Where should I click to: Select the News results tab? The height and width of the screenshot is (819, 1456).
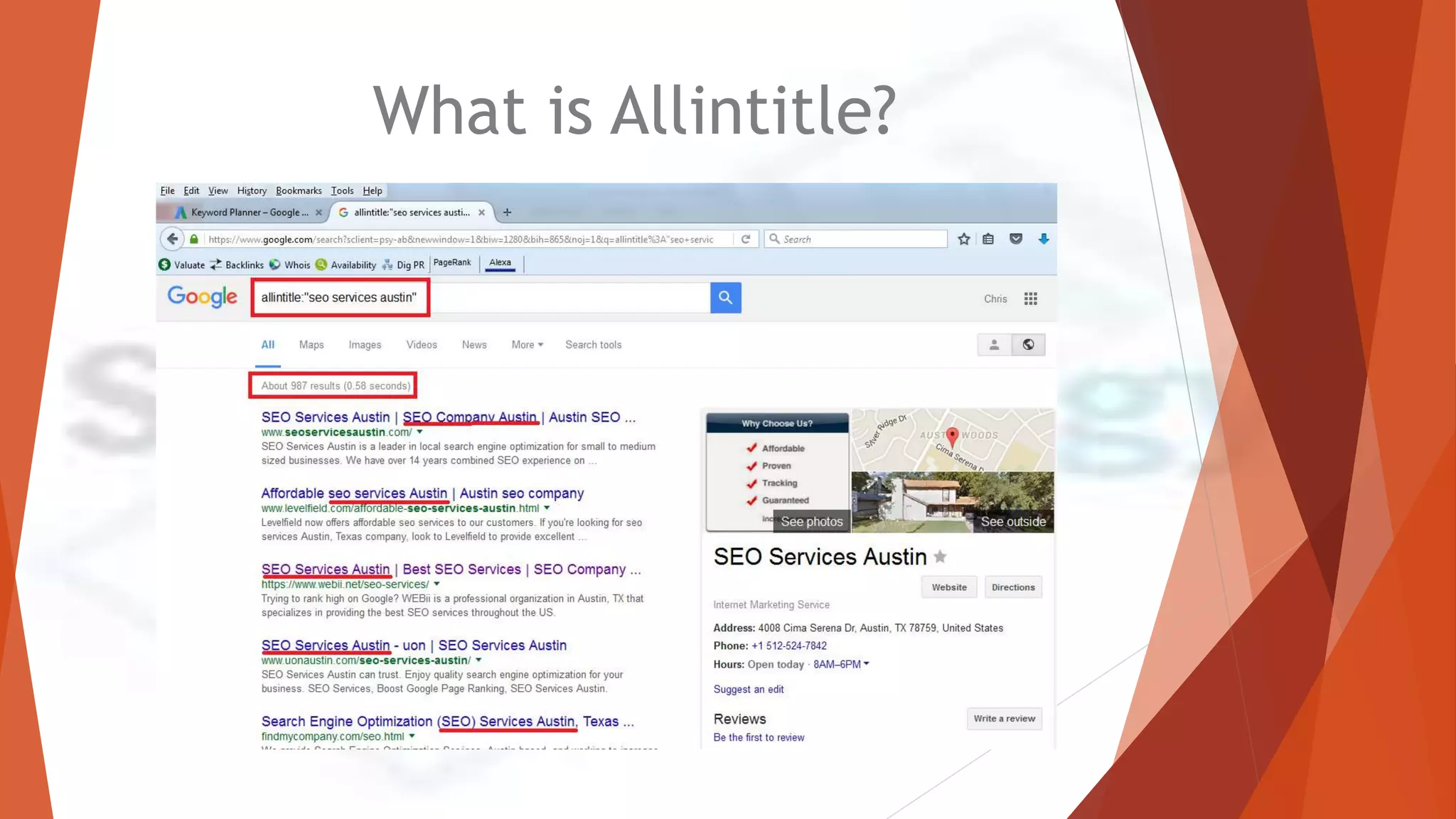click(x=474, y=345)
